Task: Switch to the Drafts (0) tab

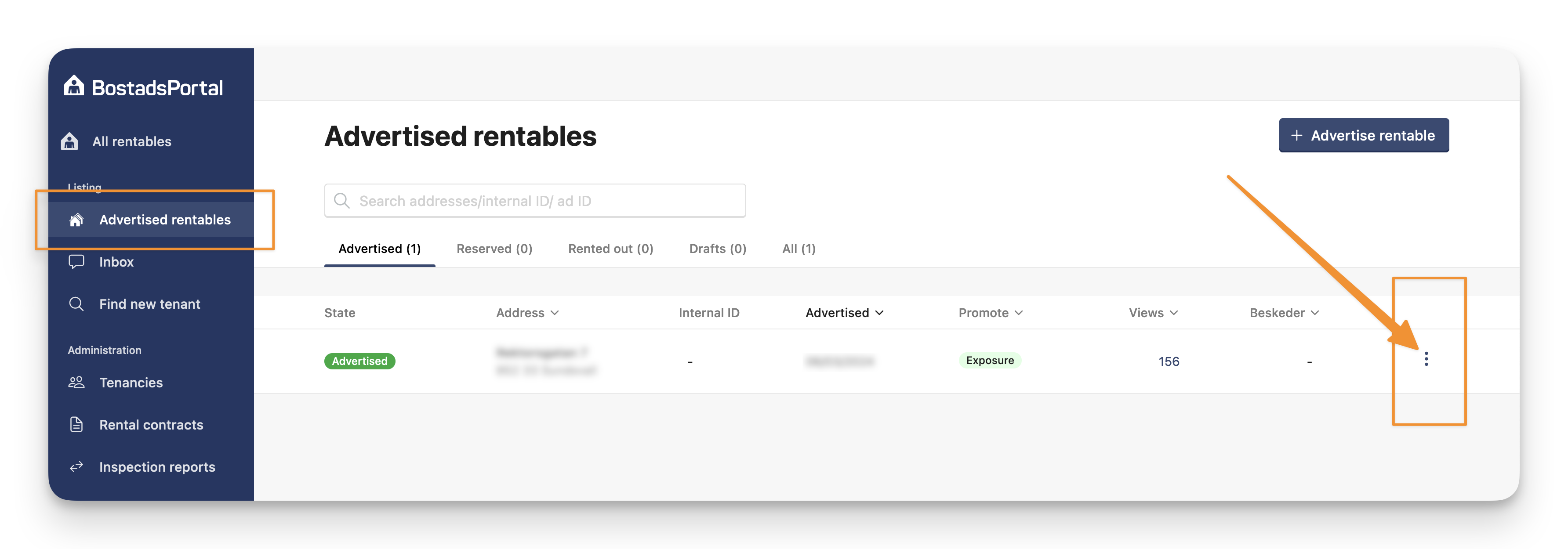Action: click(x=717, y=248)
